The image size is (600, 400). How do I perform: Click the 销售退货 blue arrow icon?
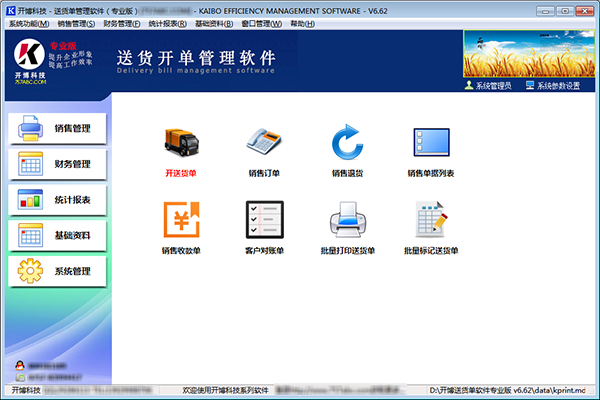347,146
